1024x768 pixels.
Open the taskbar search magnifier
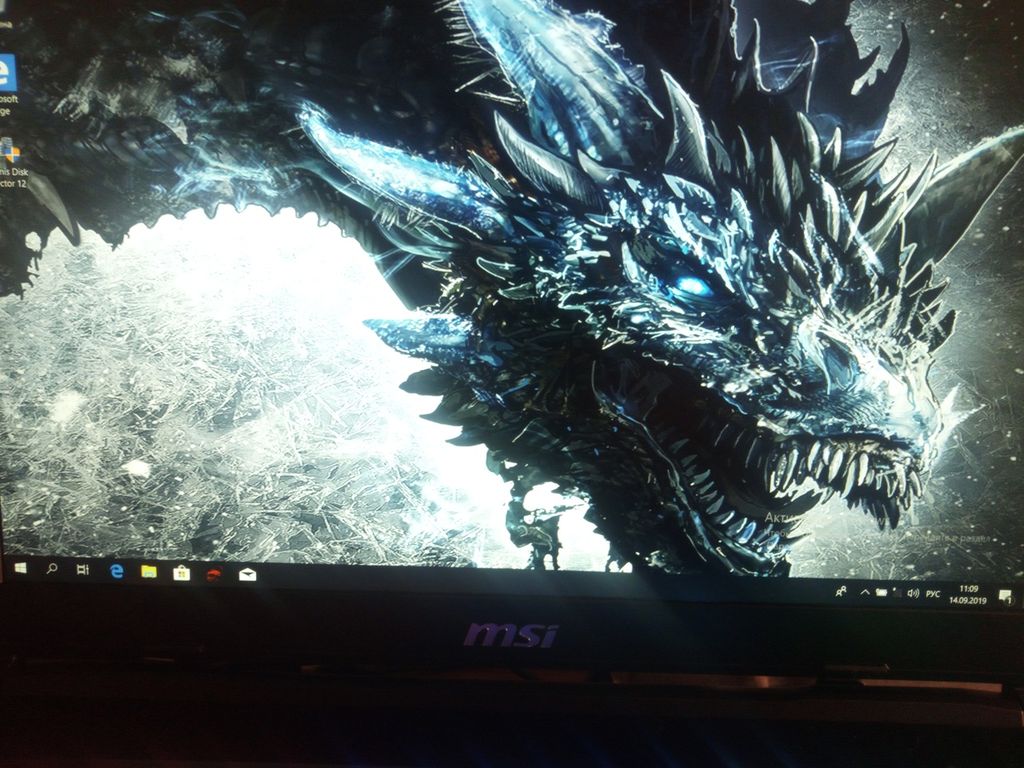click(52, 569)
